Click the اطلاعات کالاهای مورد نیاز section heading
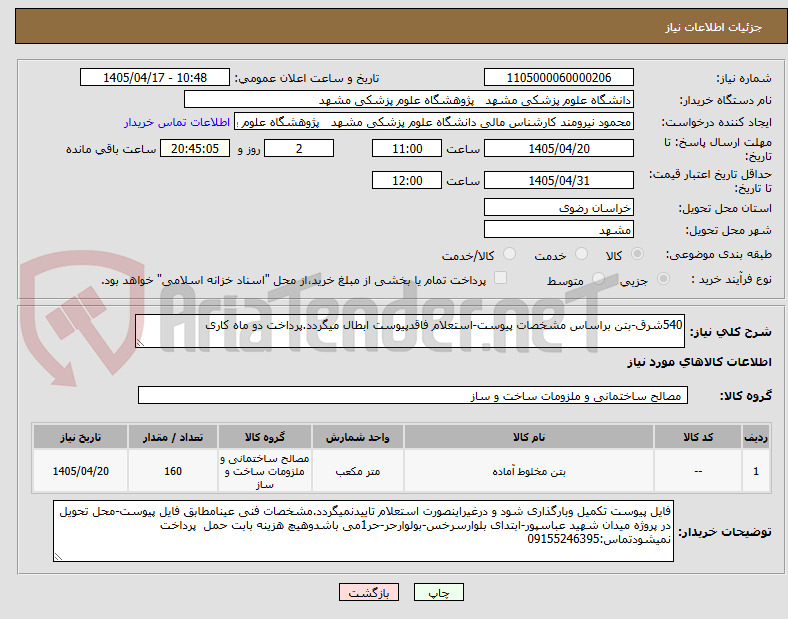This screenshot has height=619, width=788. tap(699, 362)
